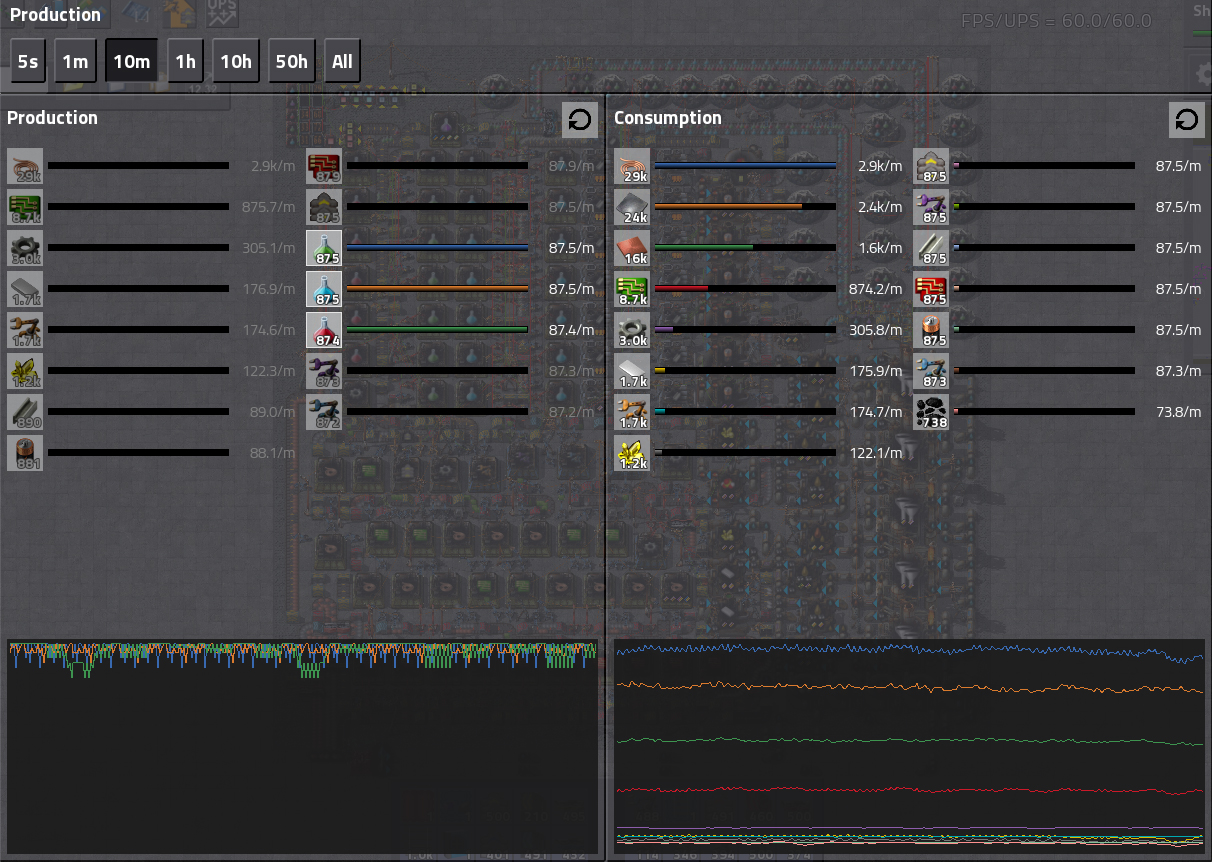Toggle the blue science pack flask
The width and height of the screenshot is (1212, 862).
[x=324, y=289]
